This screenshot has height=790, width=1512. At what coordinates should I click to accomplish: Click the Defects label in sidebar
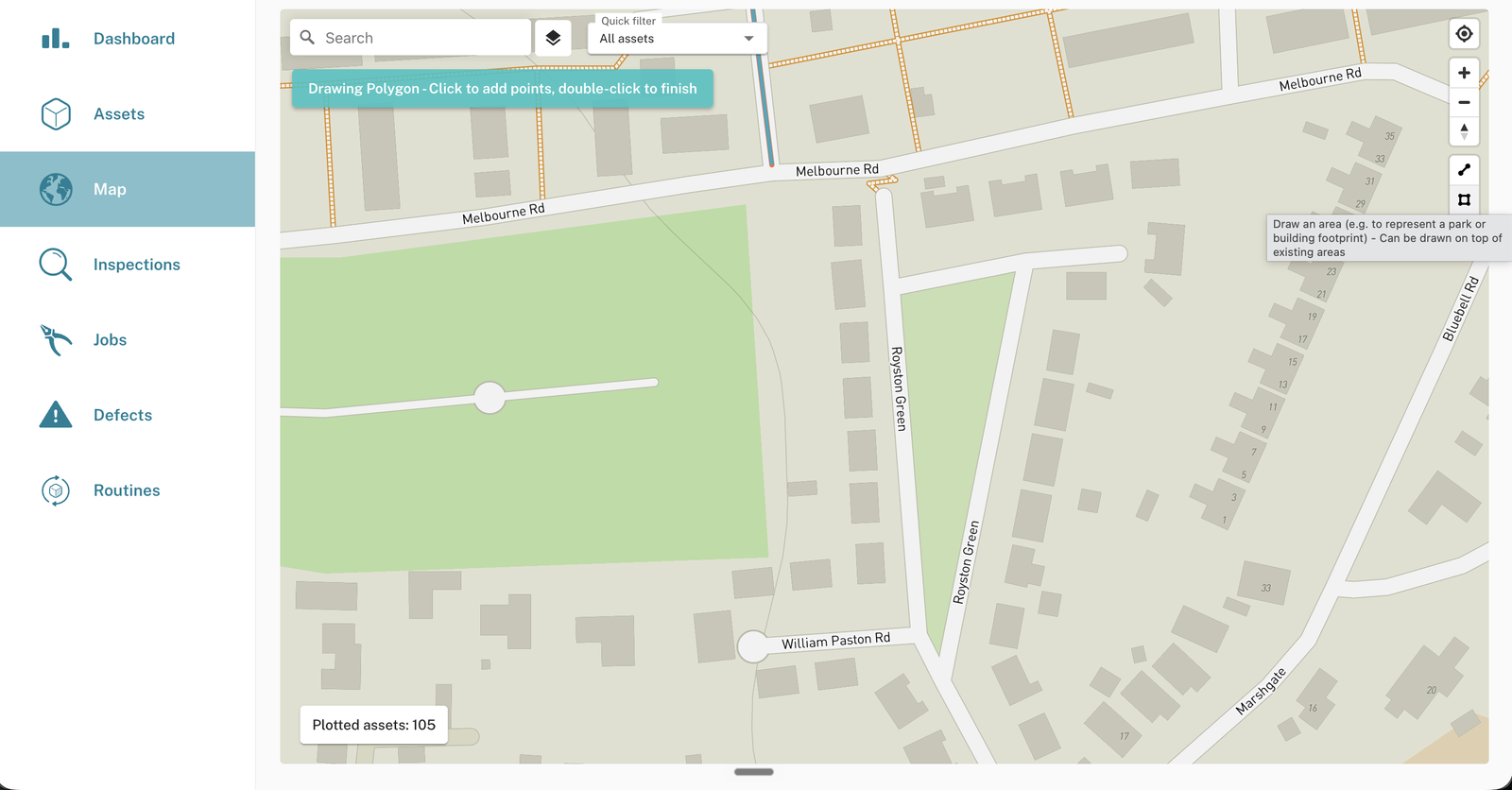[123, 415]
